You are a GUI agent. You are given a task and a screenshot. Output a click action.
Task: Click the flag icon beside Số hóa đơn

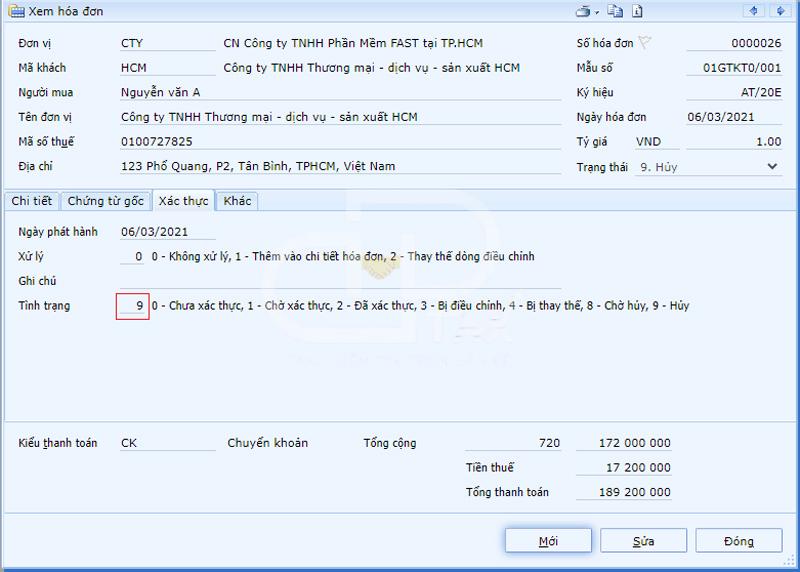click(645, 42)
